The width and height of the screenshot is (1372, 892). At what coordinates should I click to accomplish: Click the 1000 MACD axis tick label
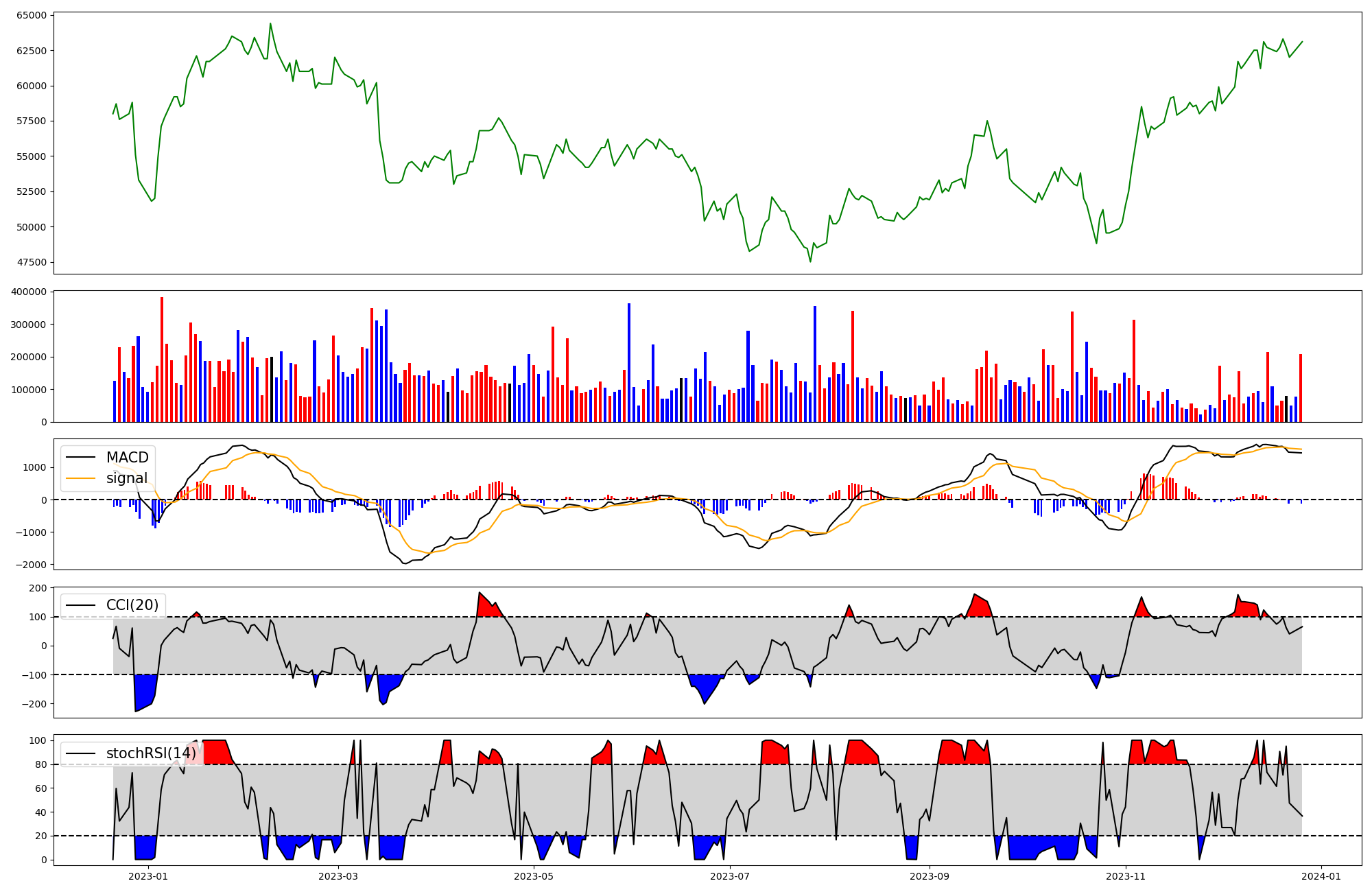pyautogui.click(x=34, y=467)
